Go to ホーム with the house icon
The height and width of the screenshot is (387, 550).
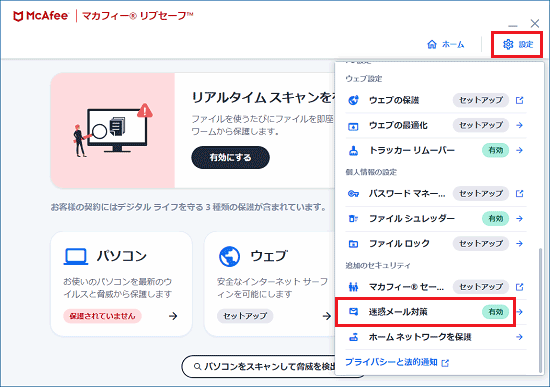point(445,45)
